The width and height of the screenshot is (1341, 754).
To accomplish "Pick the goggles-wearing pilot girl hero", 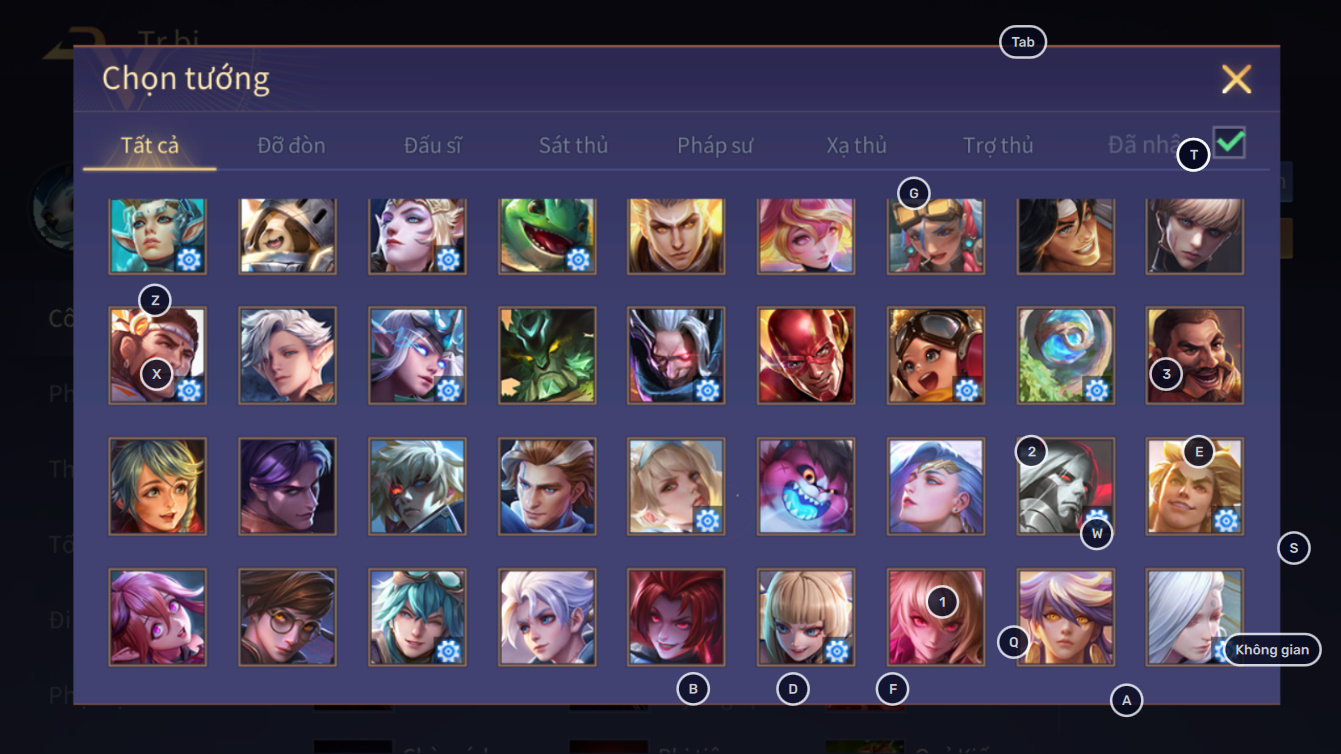I will (x=936, y=355).
